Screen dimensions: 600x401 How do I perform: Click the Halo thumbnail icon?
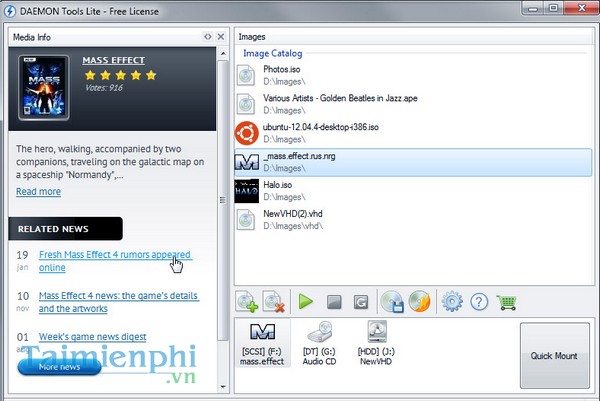pos(246,191)
